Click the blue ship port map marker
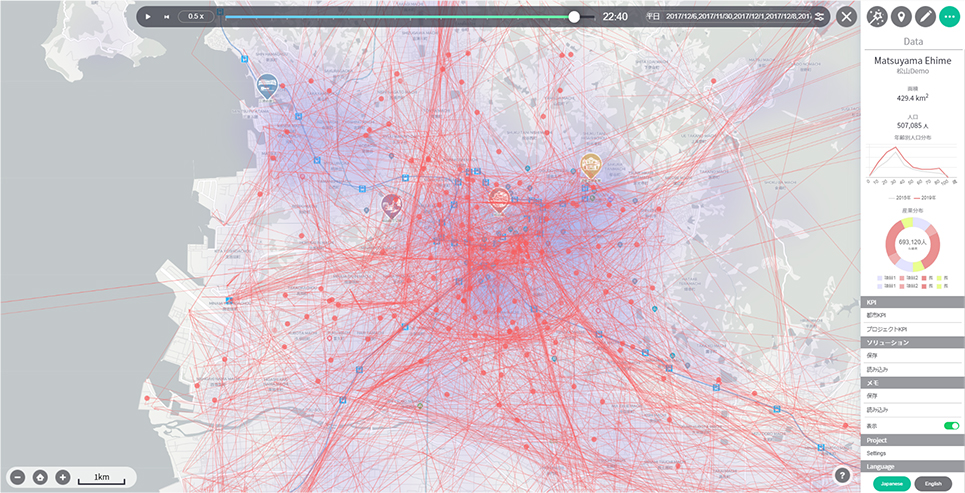 click(x=266, y=86)
